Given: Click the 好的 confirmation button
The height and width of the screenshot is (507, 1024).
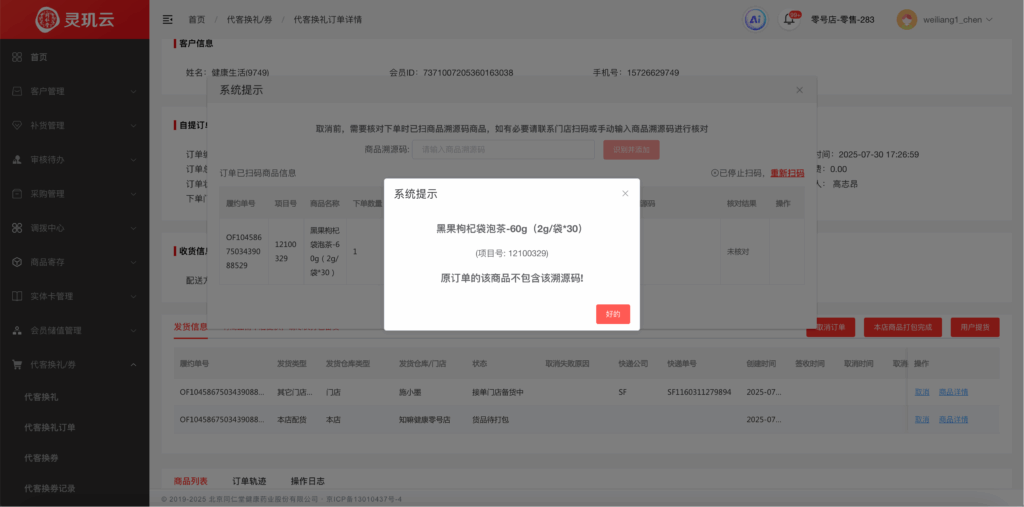Looking at the screenshot, I should 612,314.
